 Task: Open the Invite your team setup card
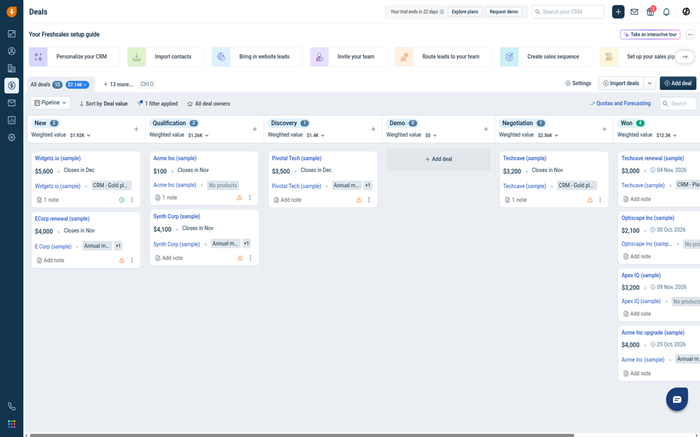point(349,57)
